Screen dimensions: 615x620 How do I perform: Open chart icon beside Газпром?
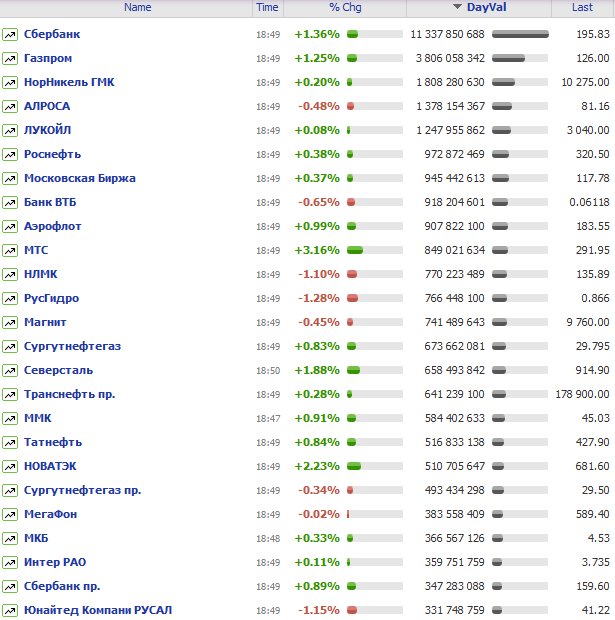pyautogui.click(x=10, y=58)
